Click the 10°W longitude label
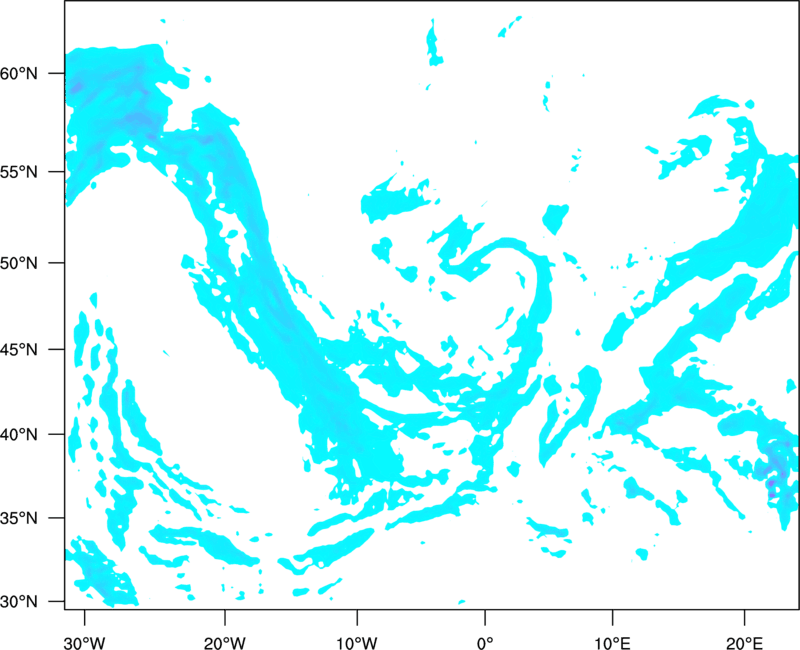Screen dimensions: 800x650 click(x=357, y=643)
